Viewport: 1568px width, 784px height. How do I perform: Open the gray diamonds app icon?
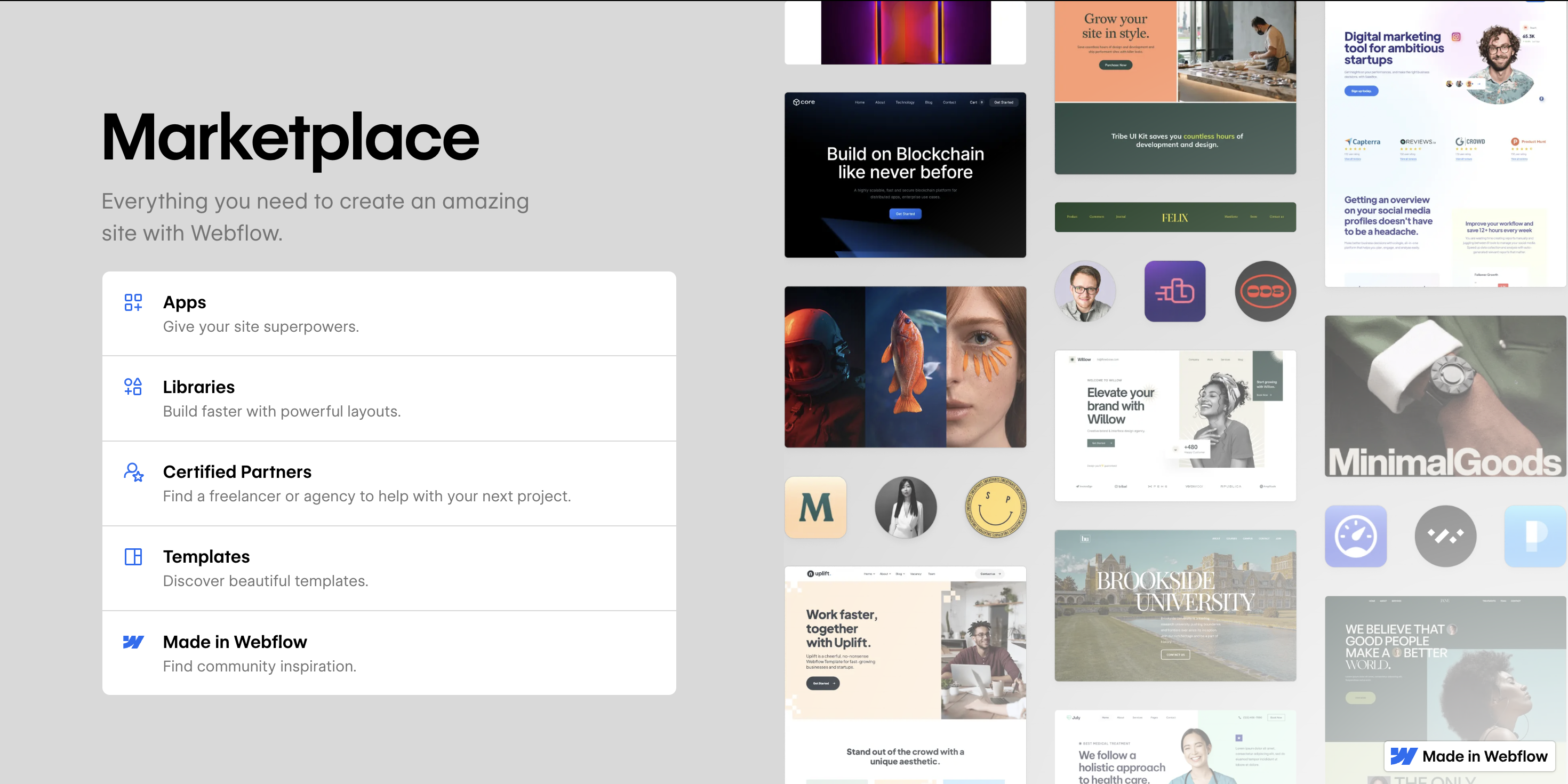[x=1446, y=536]
